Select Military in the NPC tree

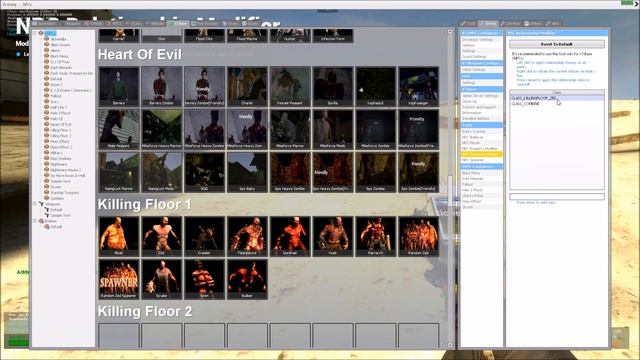56,153
